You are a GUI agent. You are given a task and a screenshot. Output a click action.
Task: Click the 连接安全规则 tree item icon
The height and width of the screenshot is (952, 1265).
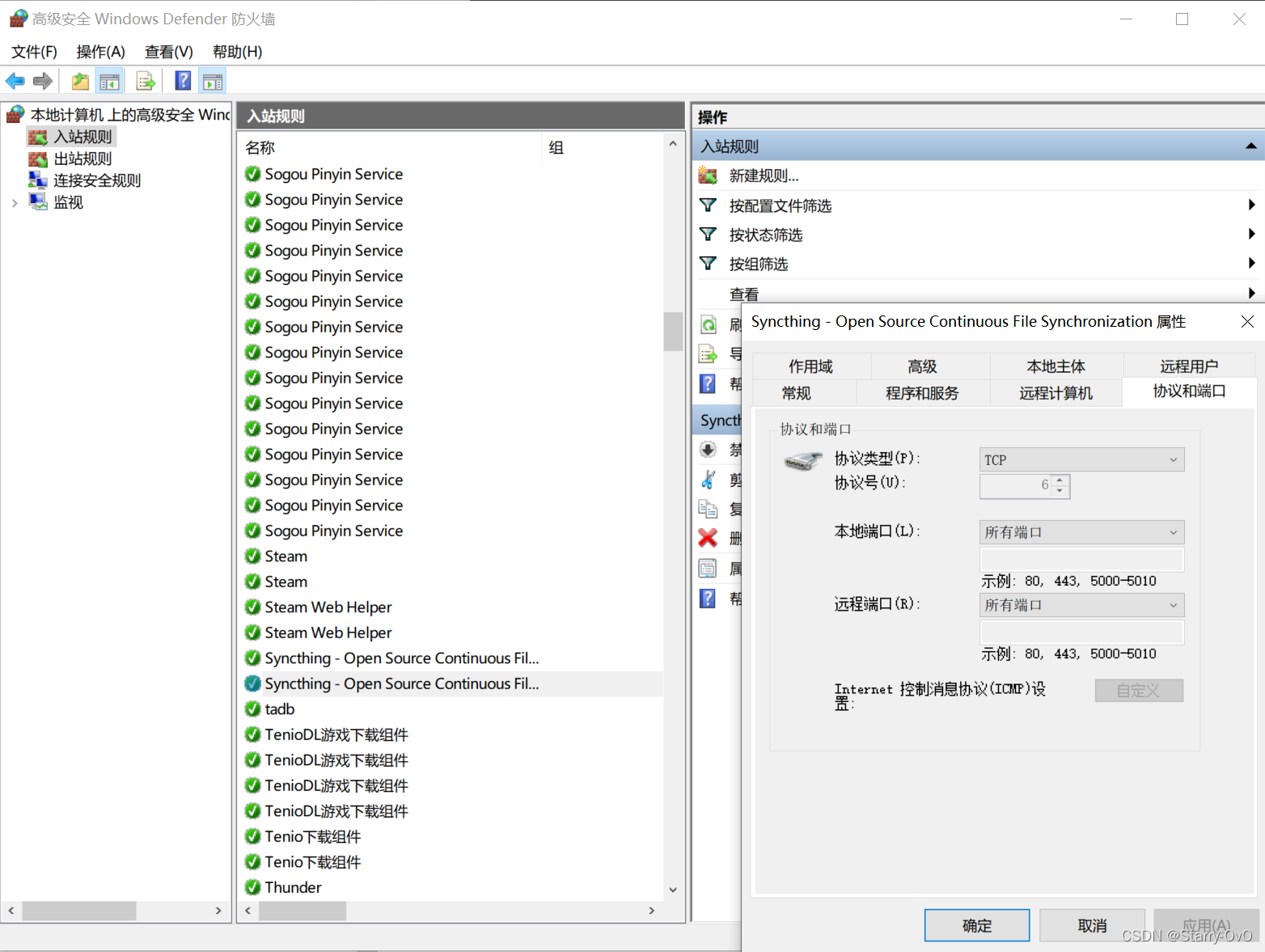click(x=38, y=180)
